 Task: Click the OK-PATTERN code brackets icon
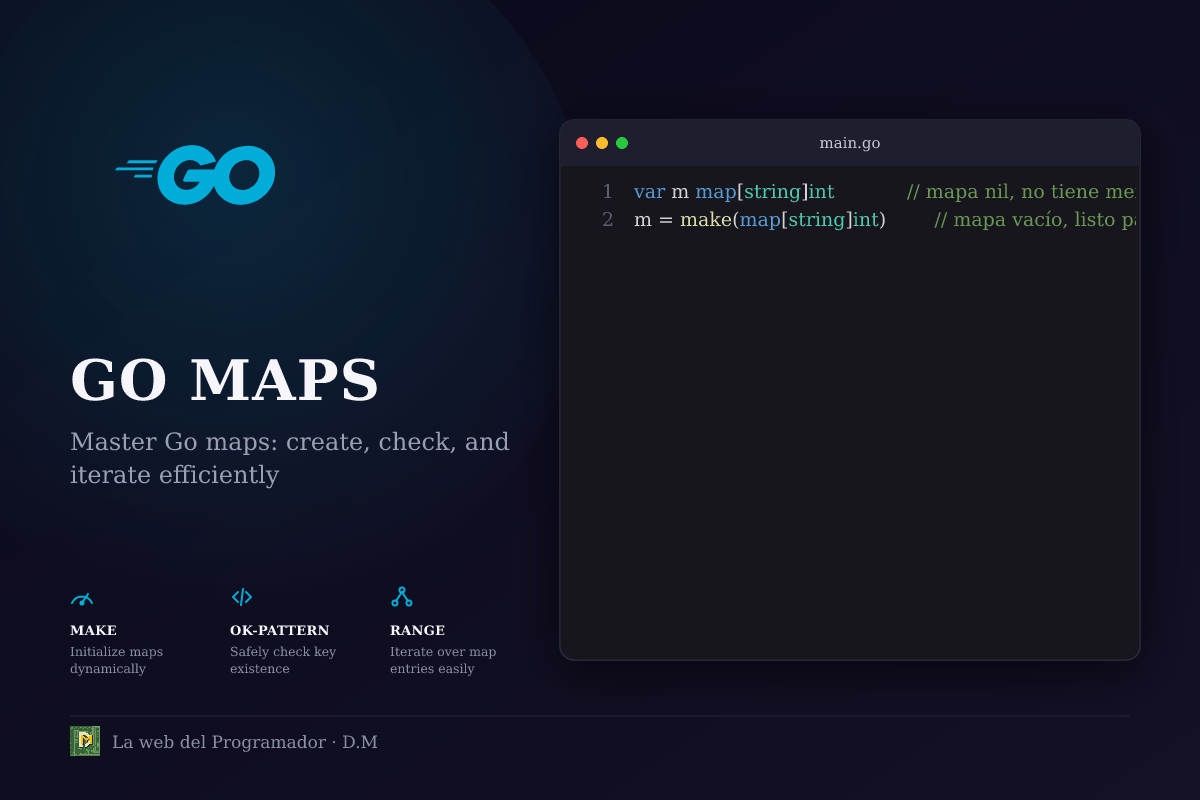(242, 597)
